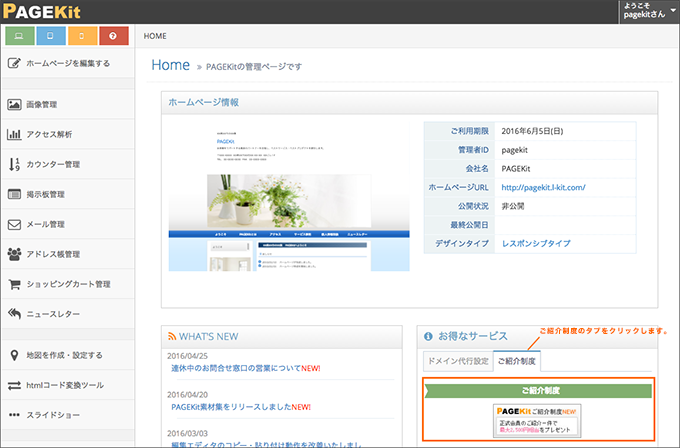Click the shopping cart icon
Viewport: 680px width, 448px height.
tap(14, 284)
